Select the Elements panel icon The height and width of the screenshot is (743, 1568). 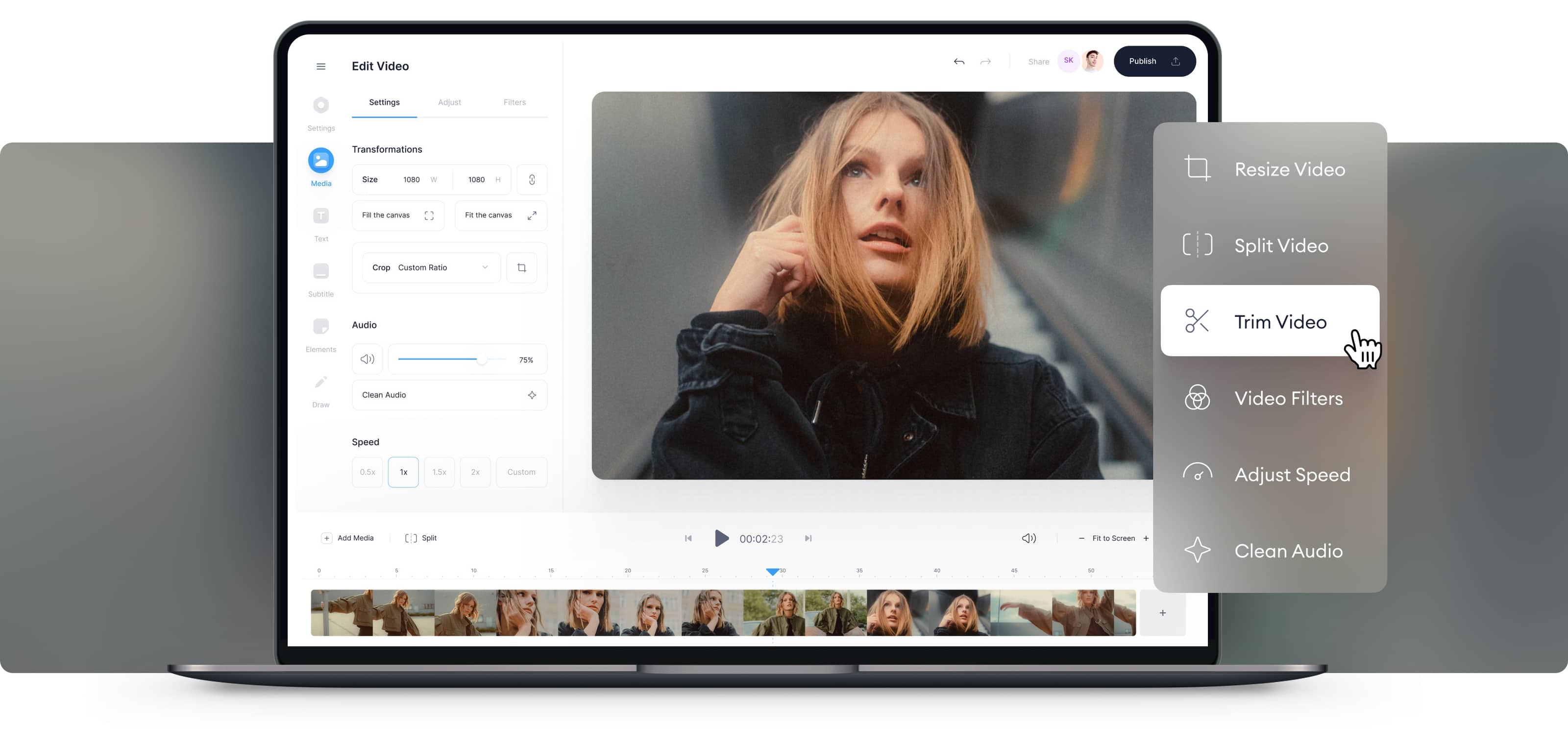tap(321, 327)
